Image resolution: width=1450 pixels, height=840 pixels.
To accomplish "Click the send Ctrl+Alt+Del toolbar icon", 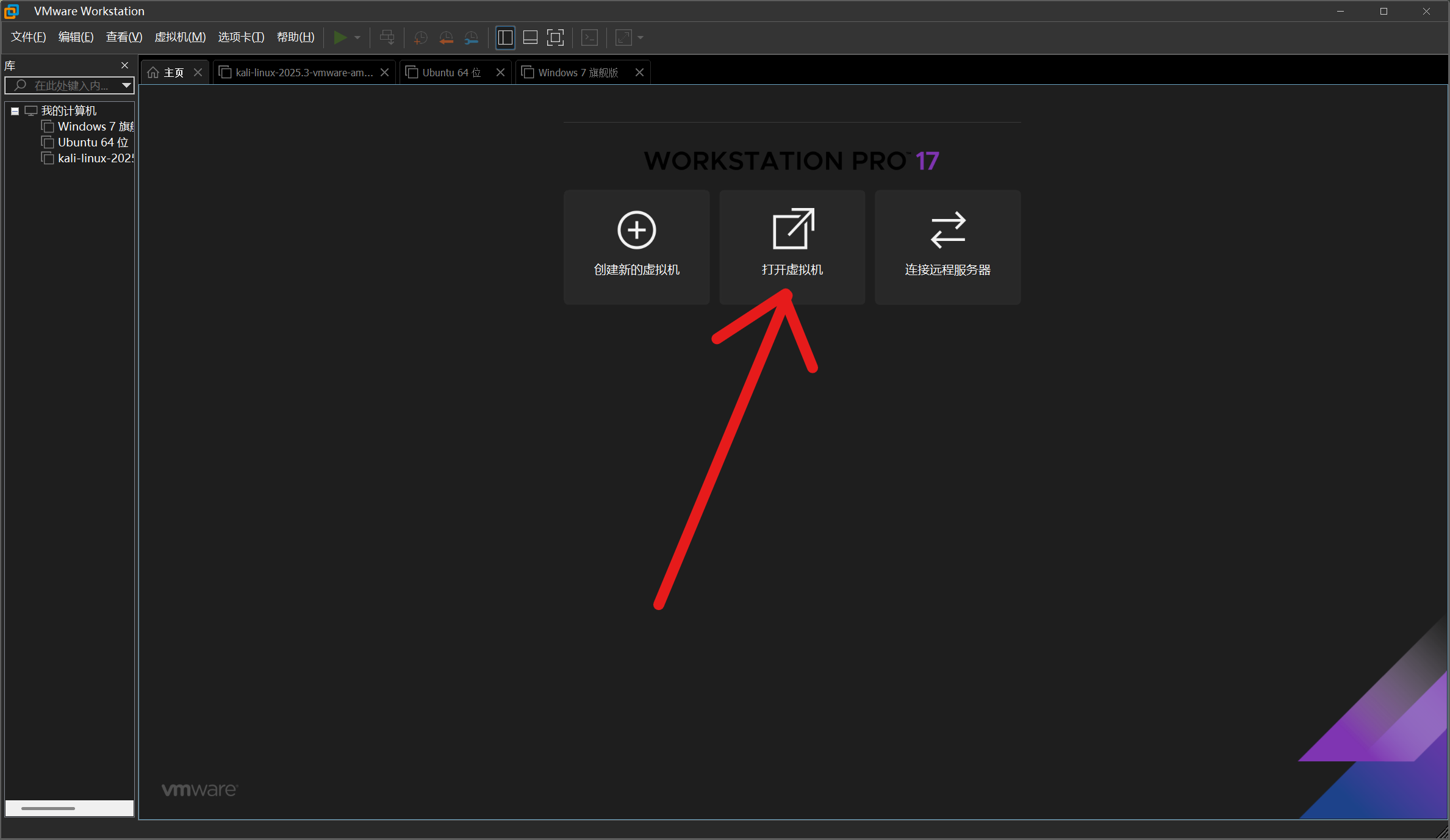I will tap(387, 38).
